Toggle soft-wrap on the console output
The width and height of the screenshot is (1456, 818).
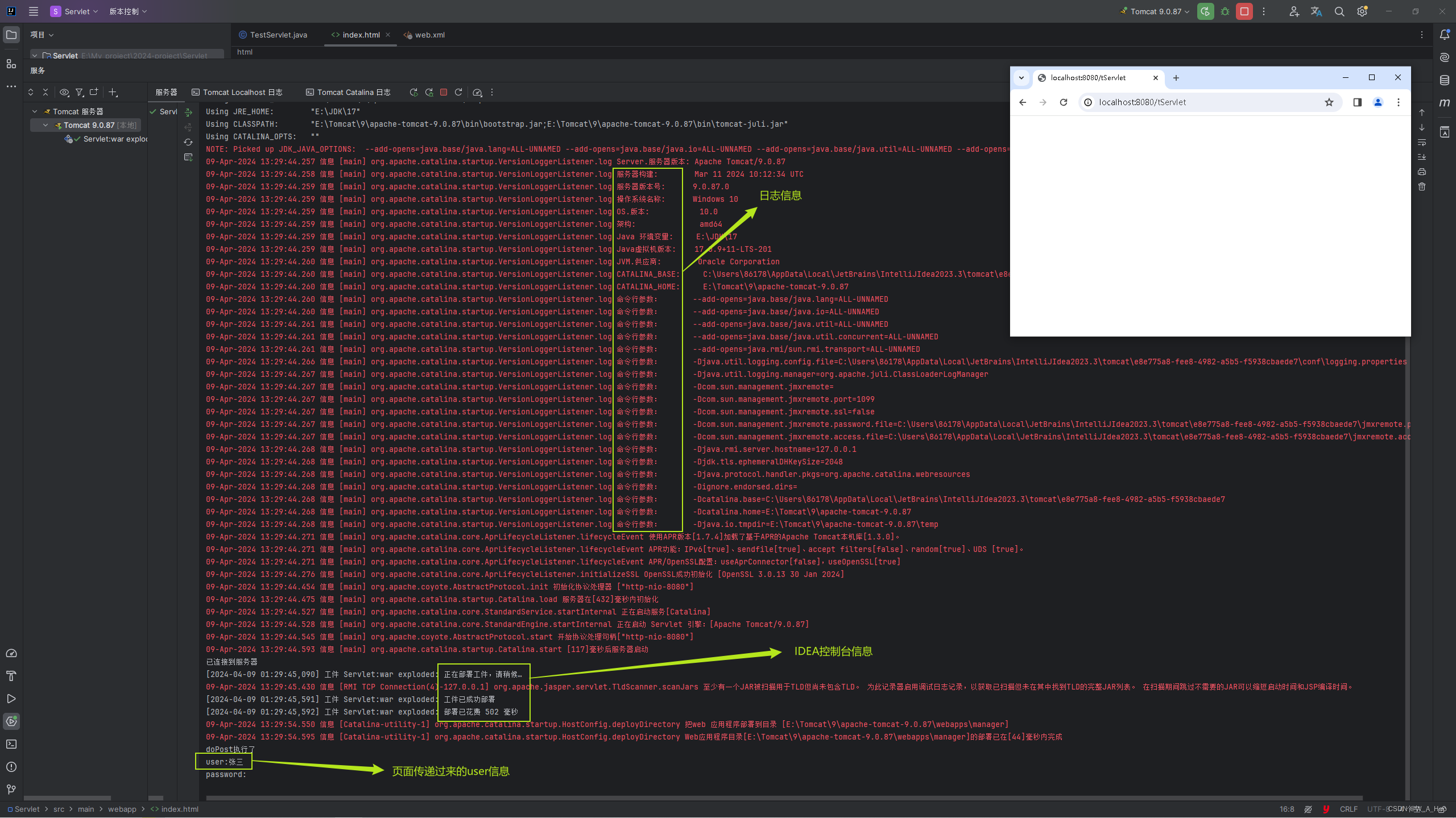click(x=1422, y=143)
